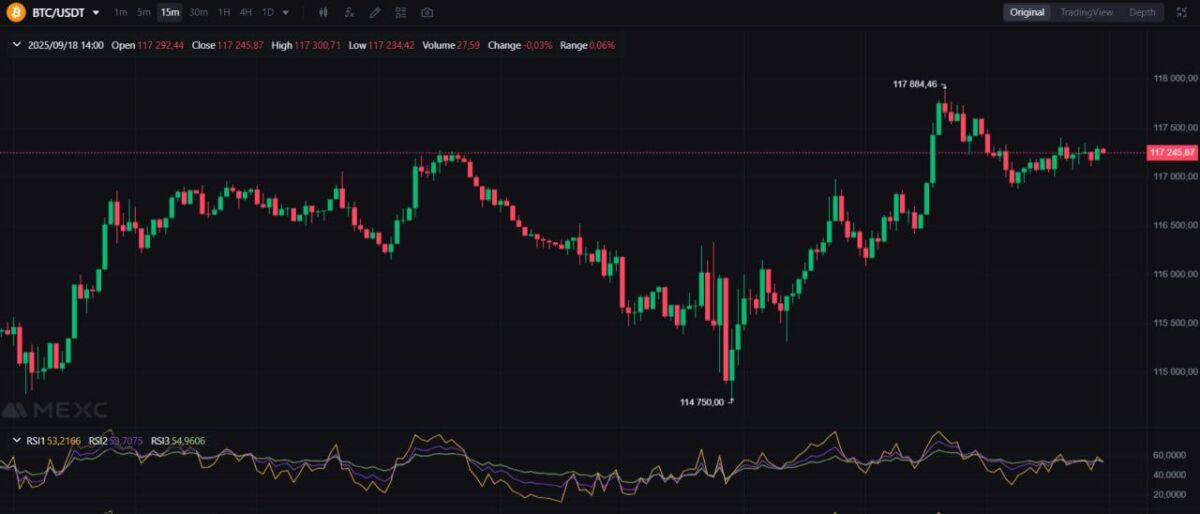Enter fullscreen chart mode
This screenshot has width=1200, height=514.
tap(1183, 13)
